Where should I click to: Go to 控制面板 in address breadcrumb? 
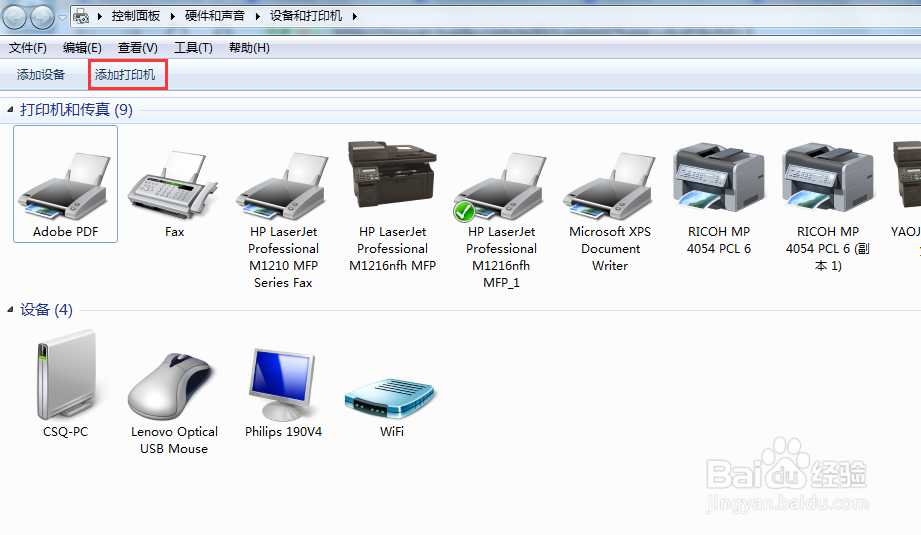[x=136, y=16]
